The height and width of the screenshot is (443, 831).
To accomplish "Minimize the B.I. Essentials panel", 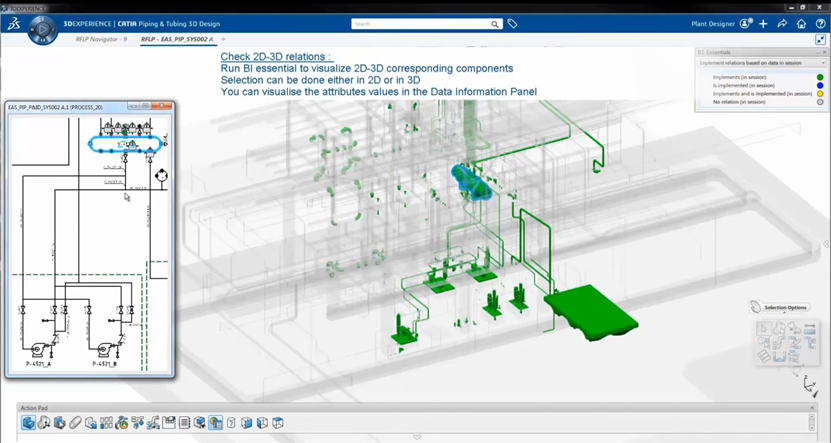I will point(817,52).
